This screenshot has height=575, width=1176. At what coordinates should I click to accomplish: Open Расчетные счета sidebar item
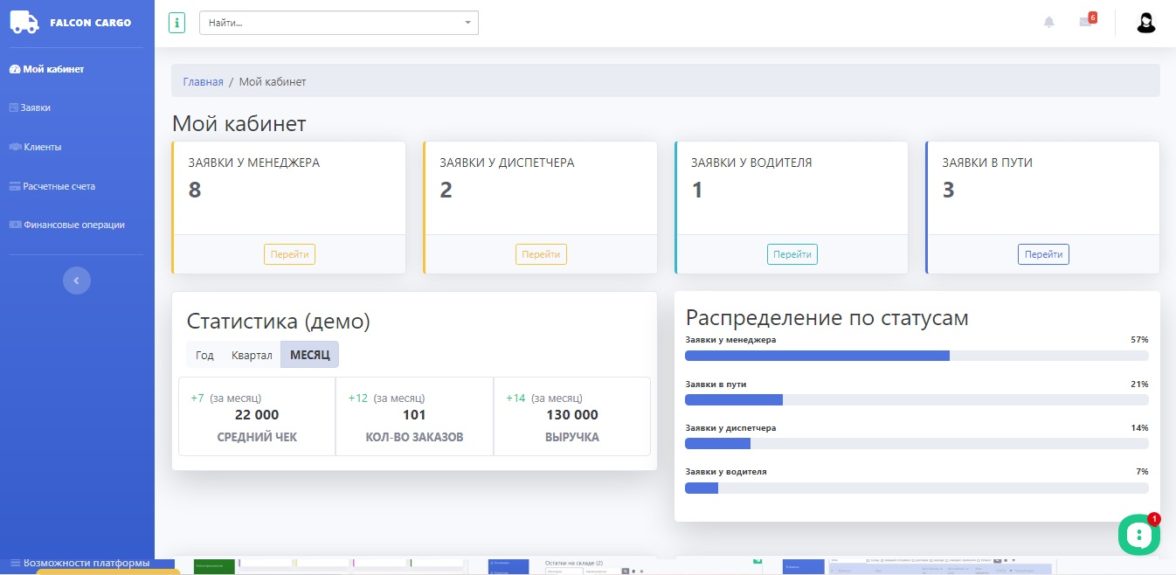click(x=58, y=186)
